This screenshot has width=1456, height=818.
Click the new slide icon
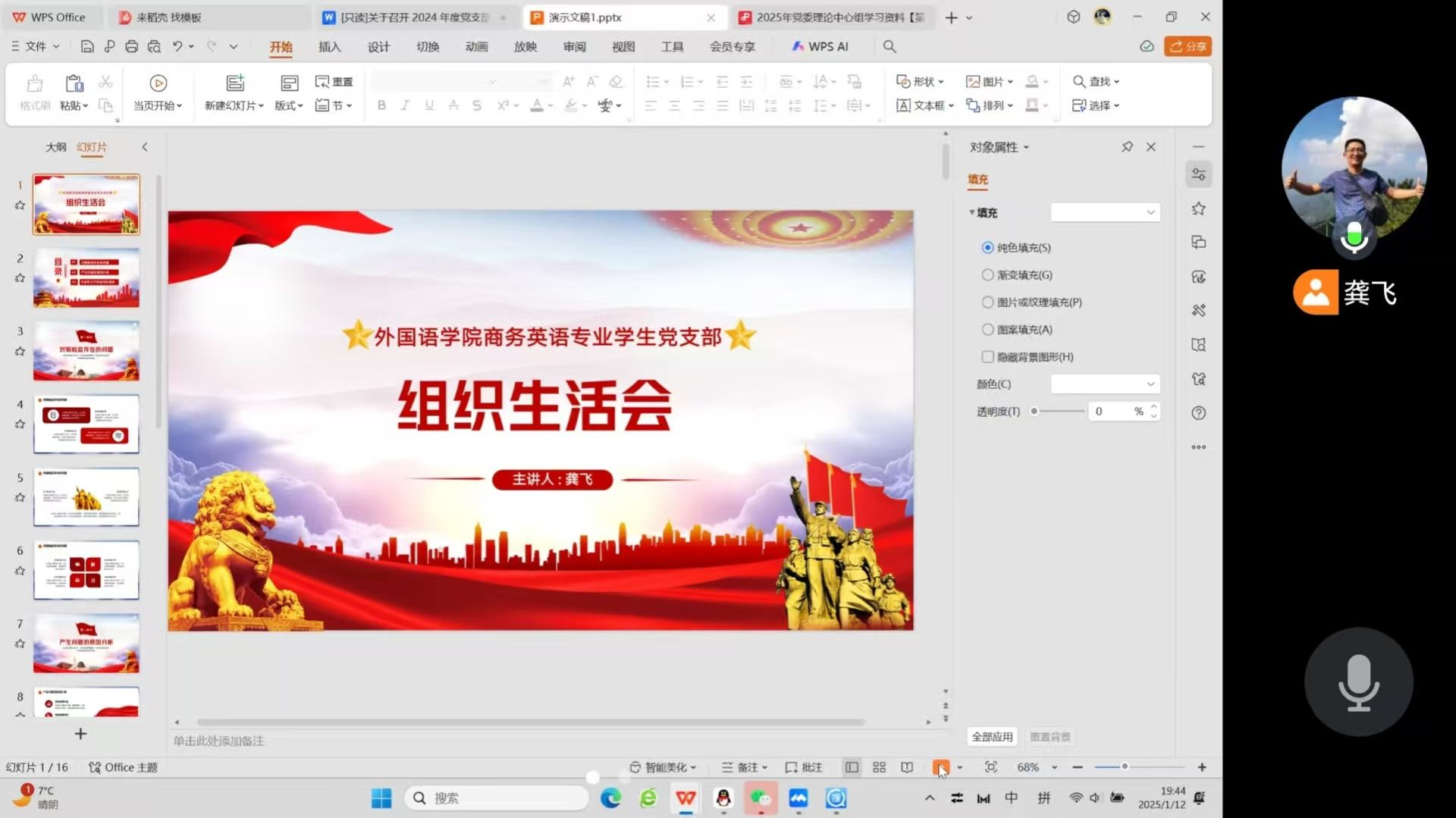click(234, 83)
